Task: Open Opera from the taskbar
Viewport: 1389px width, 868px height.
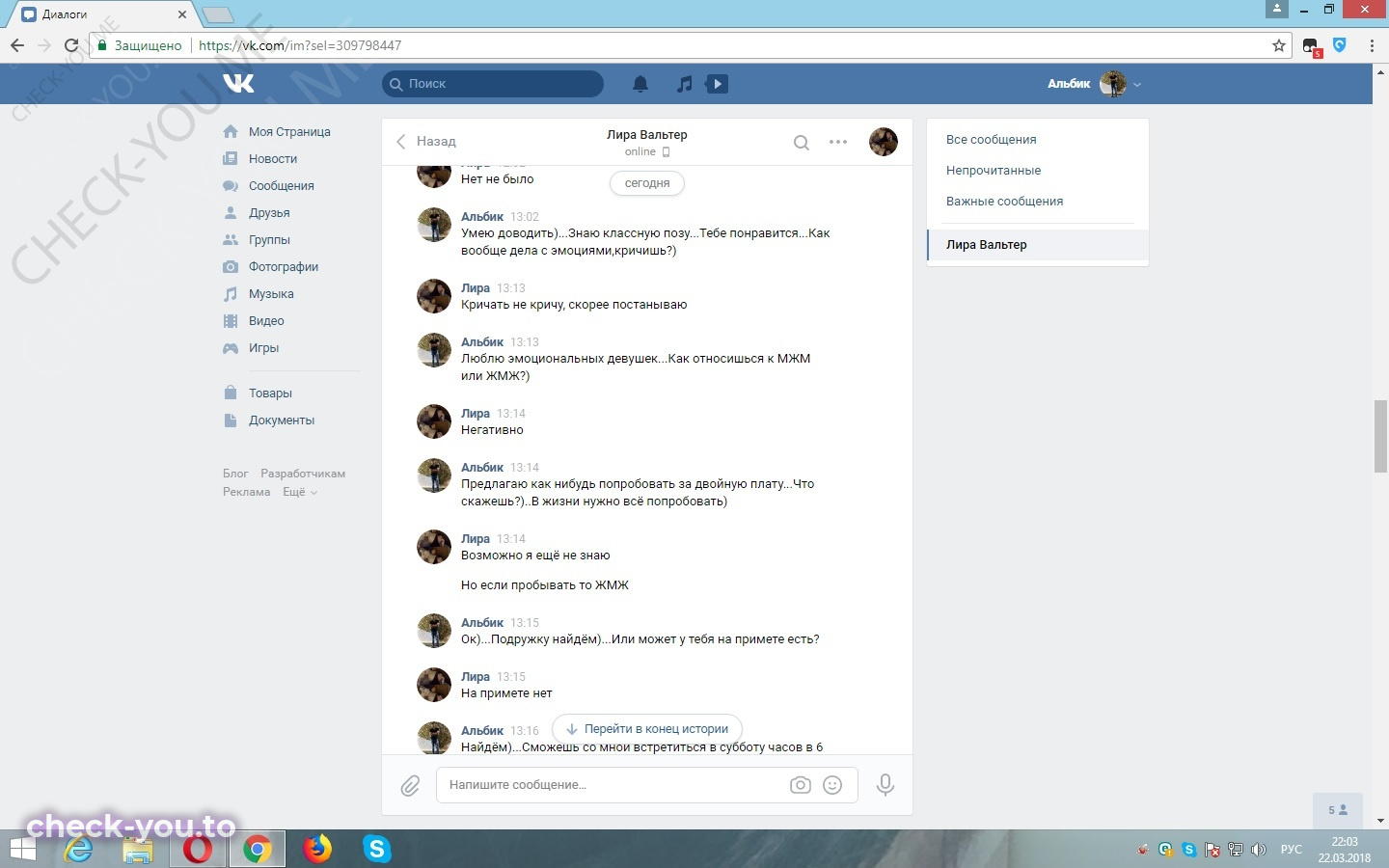Action: tap(198, 849)
